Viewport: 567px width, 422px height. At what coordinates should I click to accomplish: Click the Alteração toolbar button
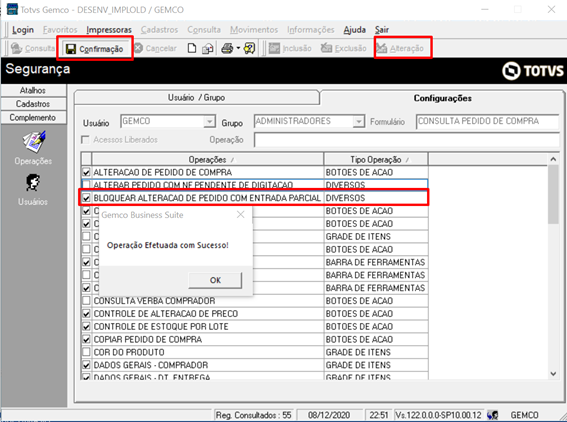(400, 48)
